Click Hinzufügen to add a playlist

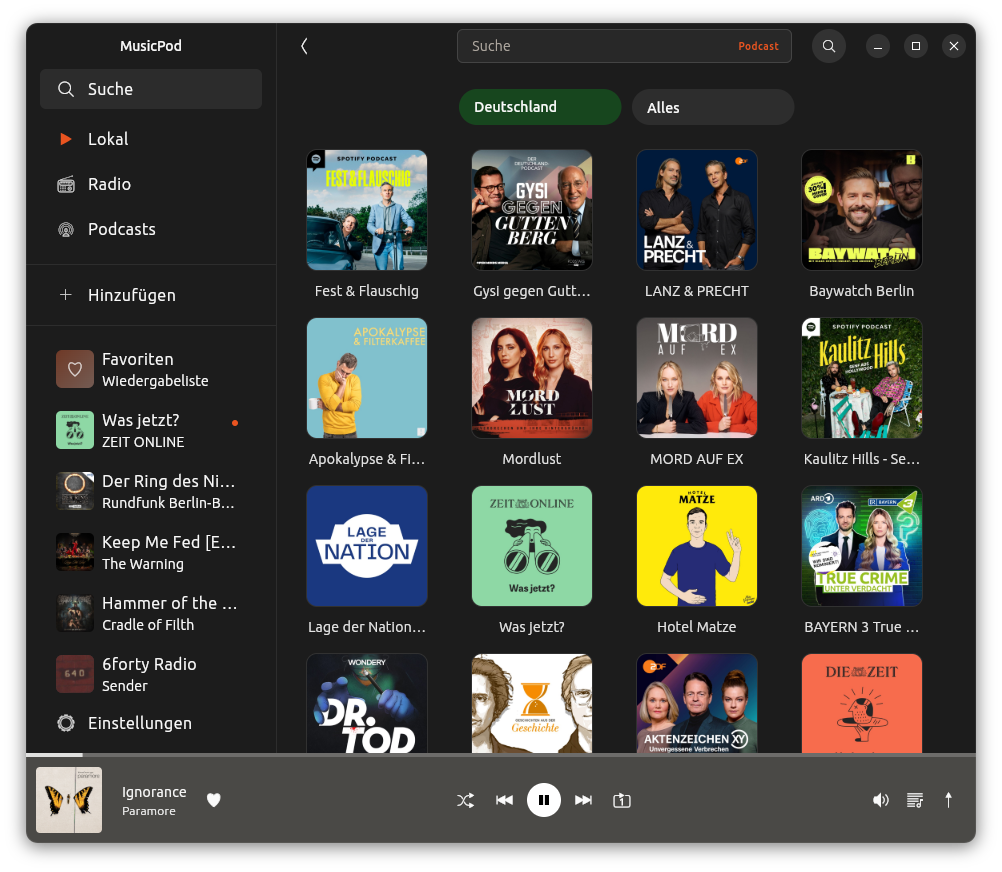151,294
